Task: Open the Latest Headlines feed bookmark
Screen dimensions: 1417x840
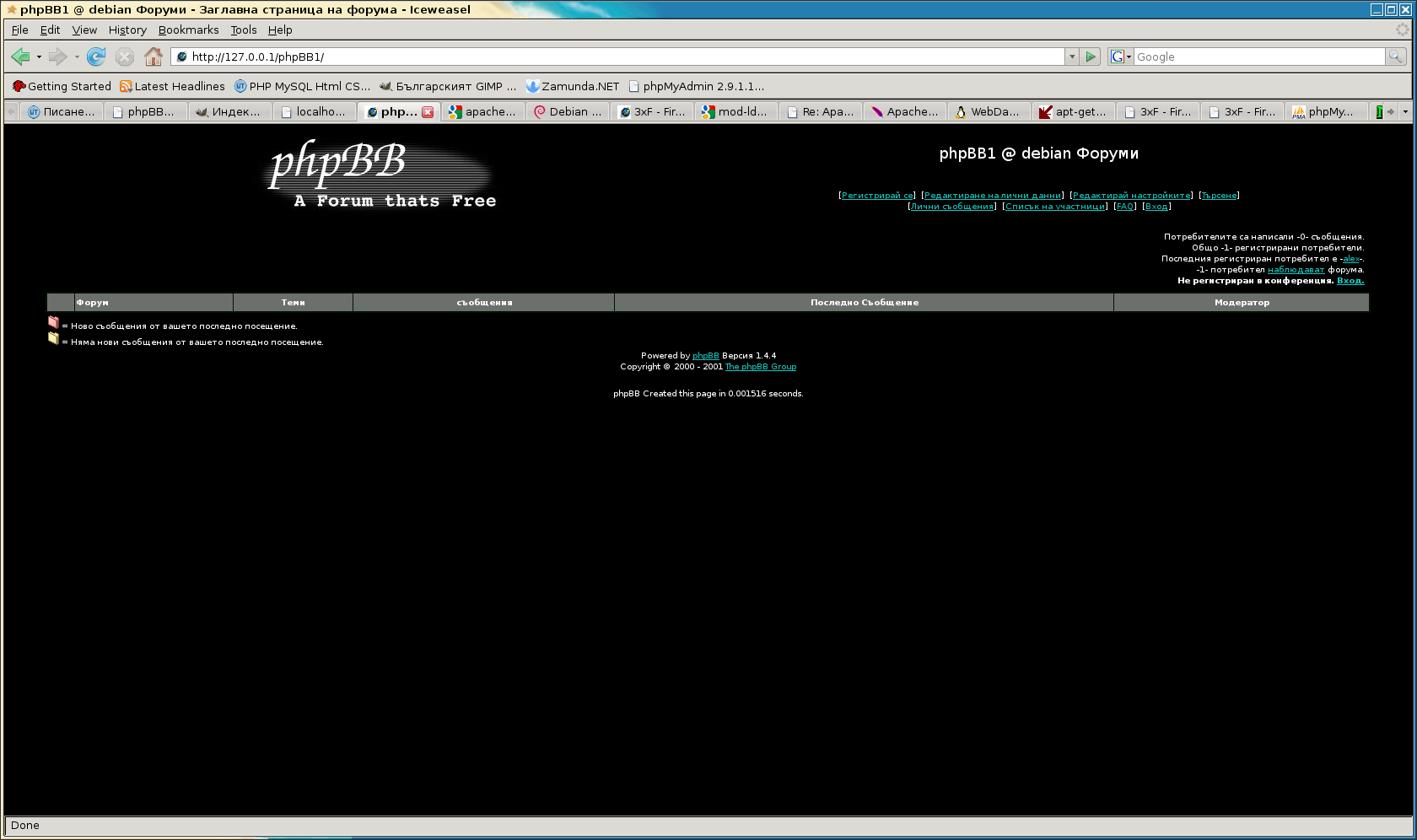Action: tap(172, 86)
